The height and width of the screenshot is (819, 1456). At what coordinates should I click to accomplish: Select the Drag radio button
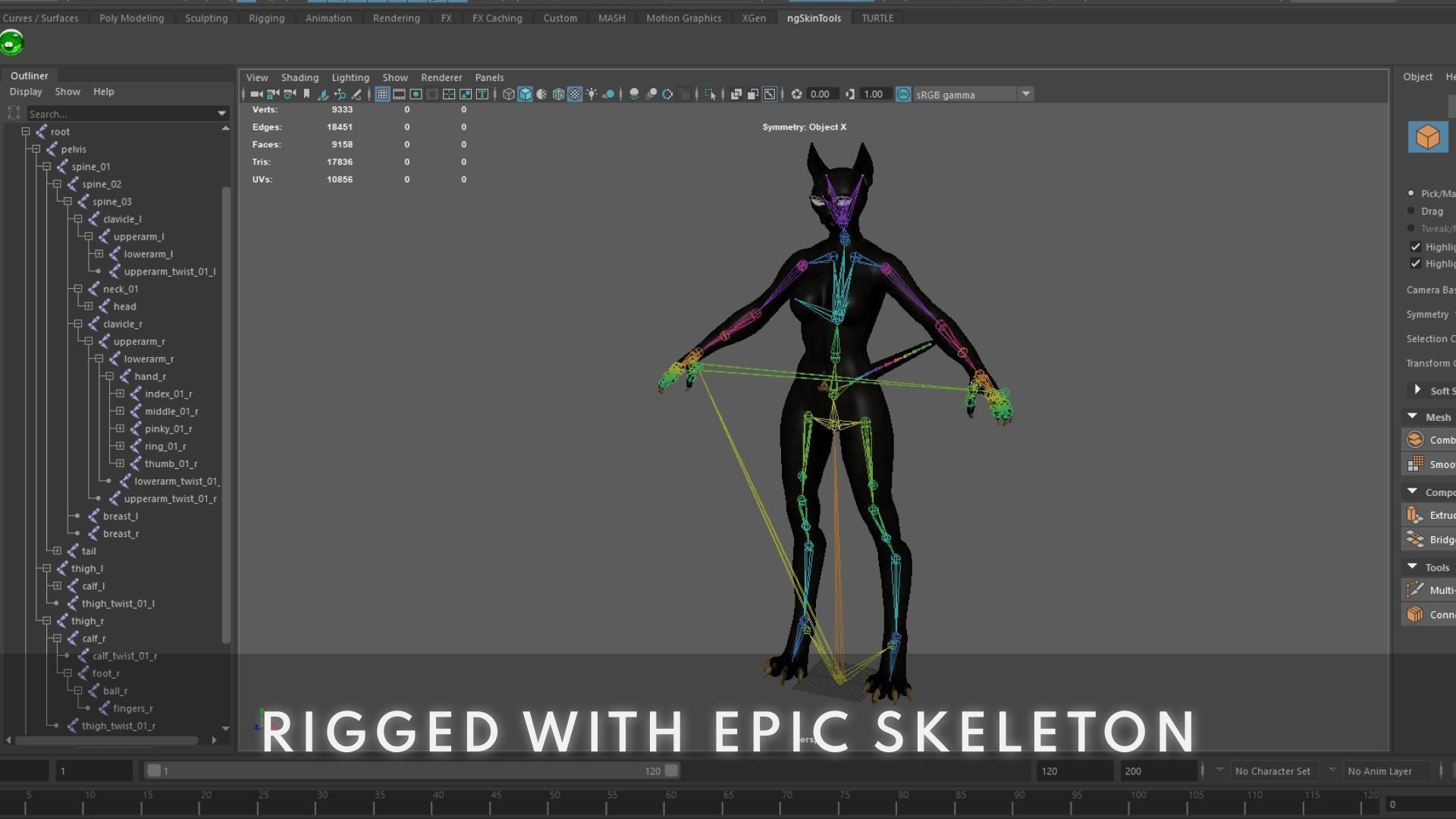(x=1411, y=211)
